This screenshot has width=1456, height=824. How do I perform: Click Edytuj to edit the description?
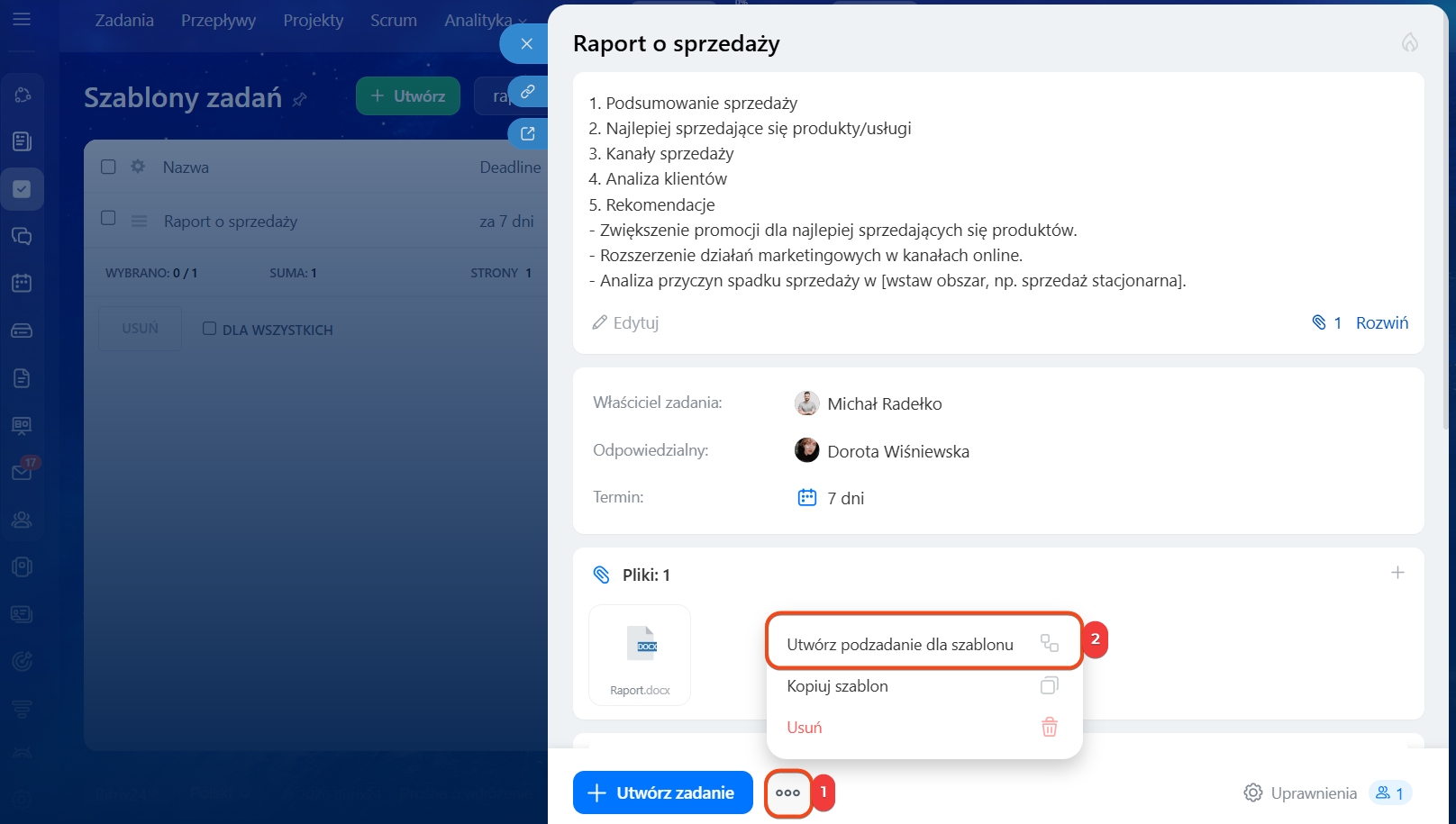pyautogui.click(x=625, y=322)
